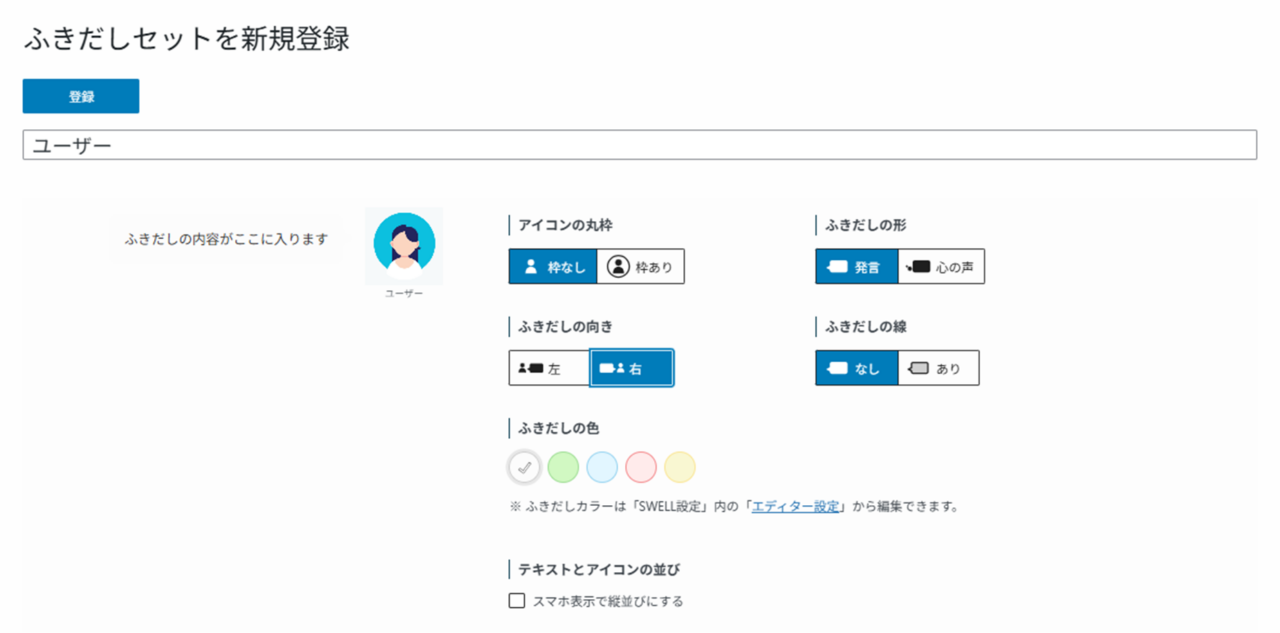Click the ユーザー title input field
The width and height of the screenshot is (1280, 633).
click(639, 145)
